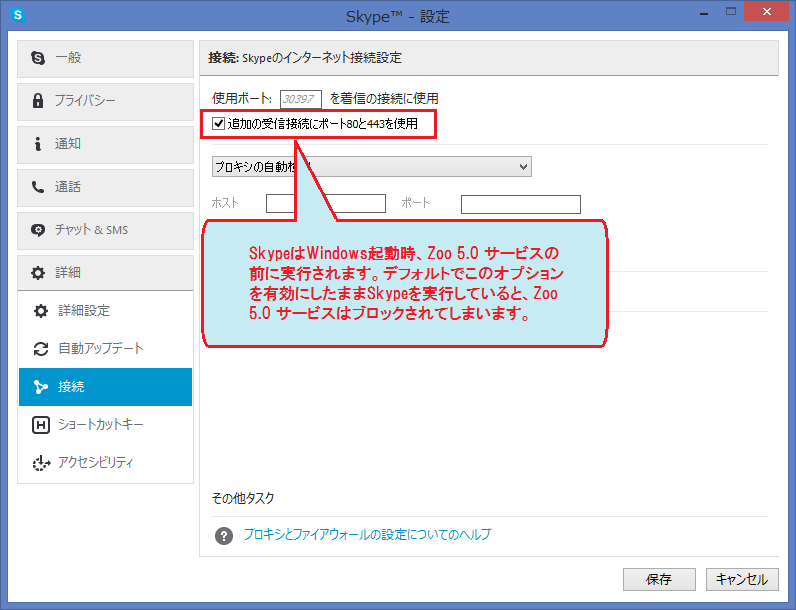Image resolution: width=796 pixels, height=610 pixels.
Task: Click the proxy ポート input field
Action: pos(521,204)
